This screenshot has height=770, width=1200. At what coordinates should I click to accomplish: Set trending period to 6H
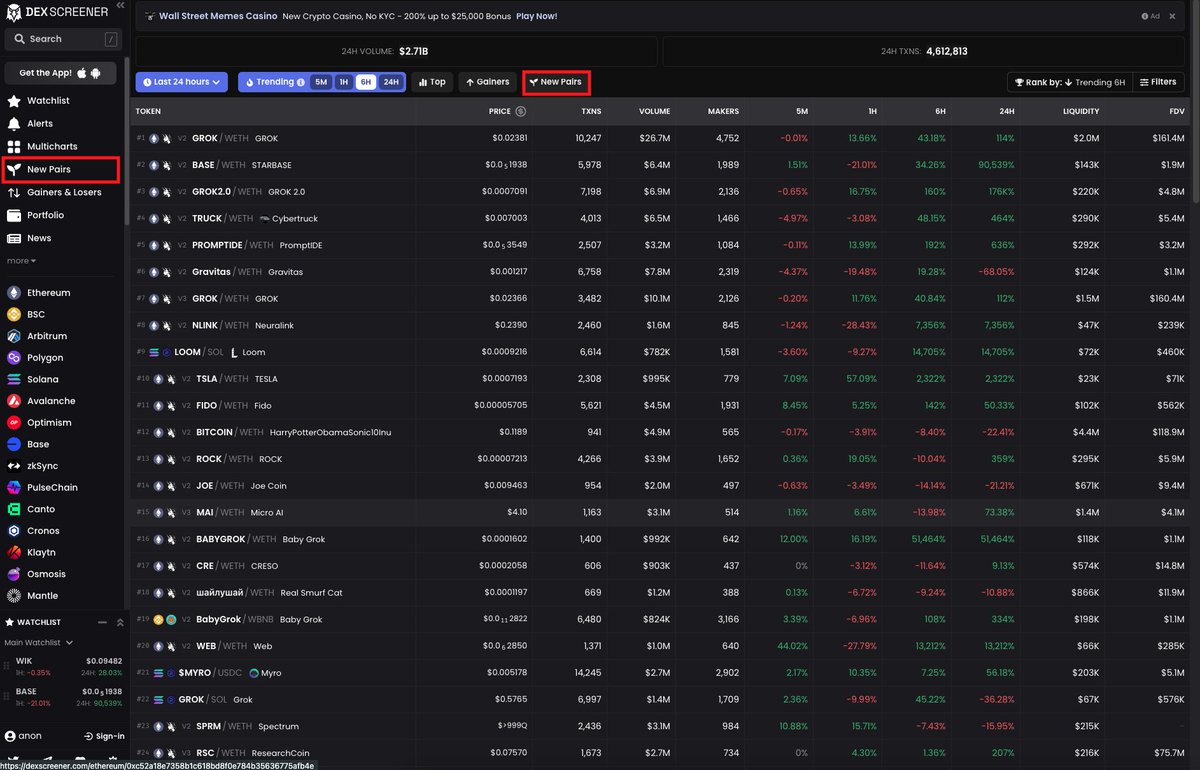(x=366, y=82)
